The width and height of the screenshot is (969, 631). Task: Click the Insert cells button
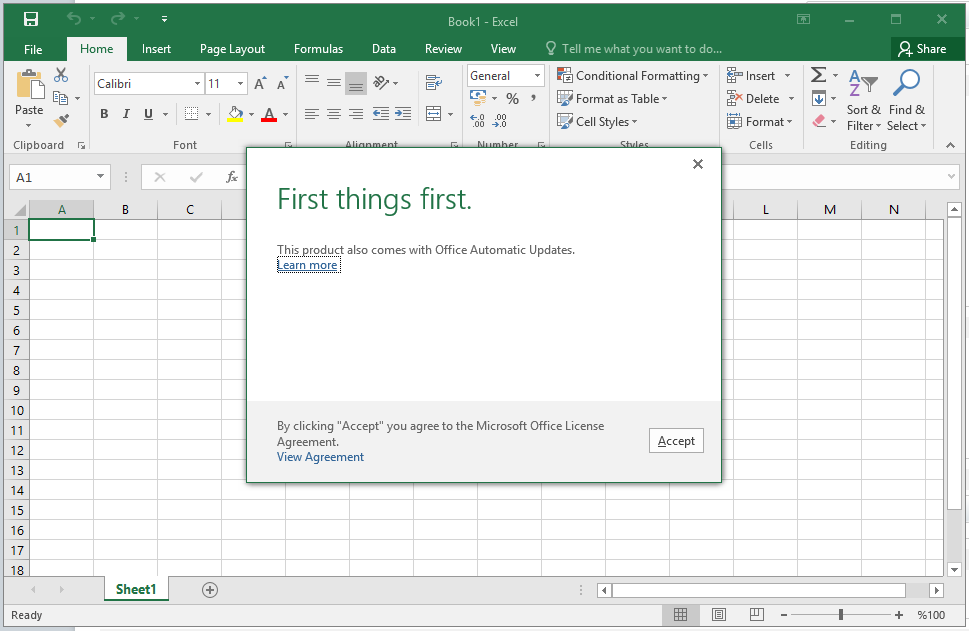coord(751,75)
